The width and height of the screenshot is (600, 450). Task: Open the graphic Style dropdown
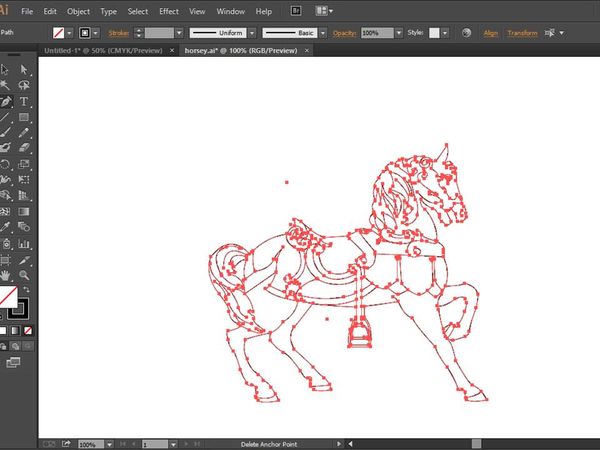click(x=445, y=33)
